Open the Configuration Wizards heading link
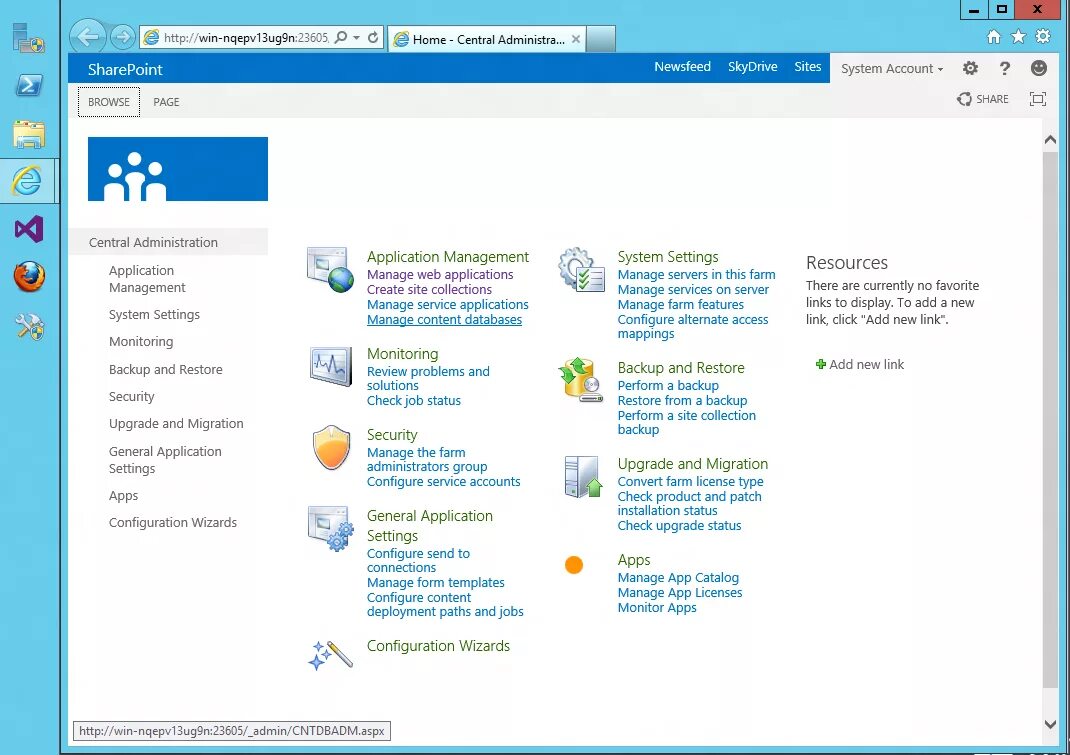This screenshot has height=755, width=1070. [438, 646]
